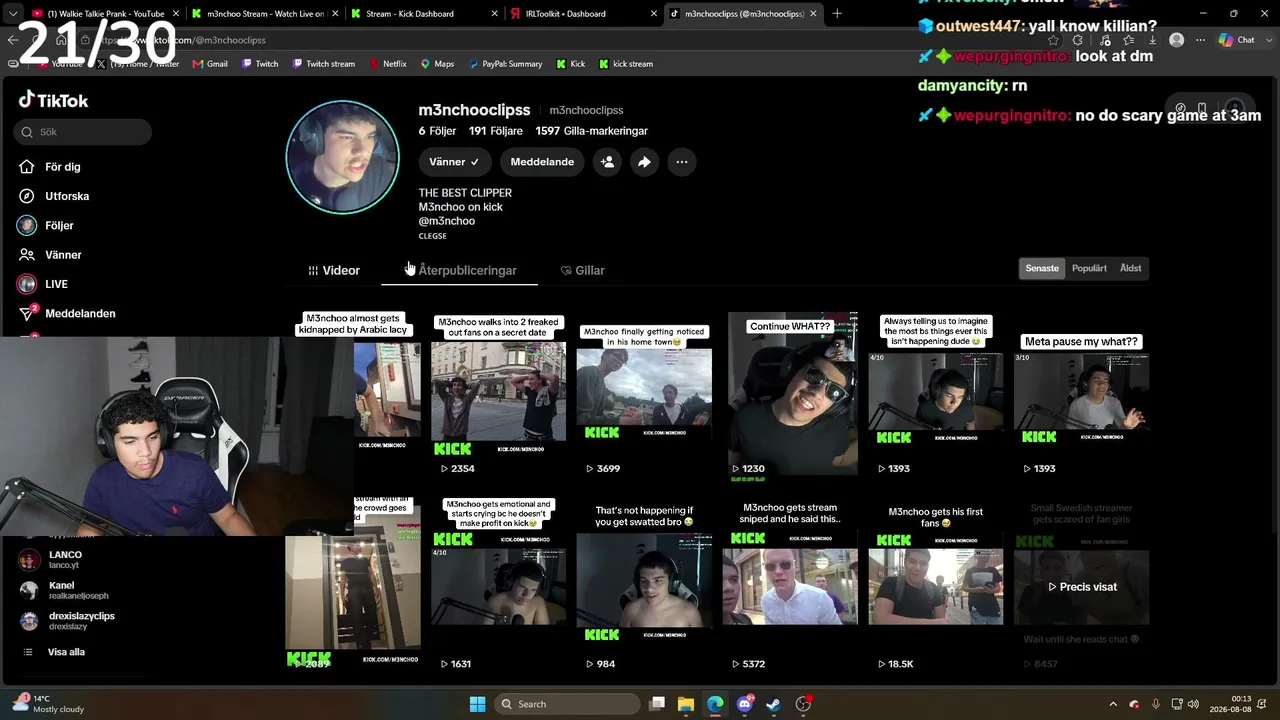Open the Netflix bookmark
Screen dimensions: 1280x720
[x=388, y=64]
